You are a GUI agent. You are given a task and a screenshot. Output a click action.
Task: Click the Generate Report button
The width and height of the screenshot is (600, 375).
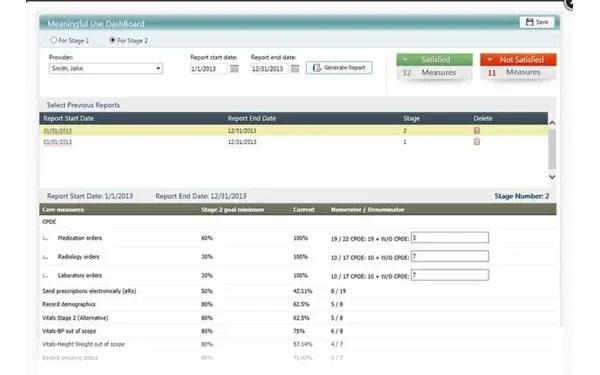(339, 68)
